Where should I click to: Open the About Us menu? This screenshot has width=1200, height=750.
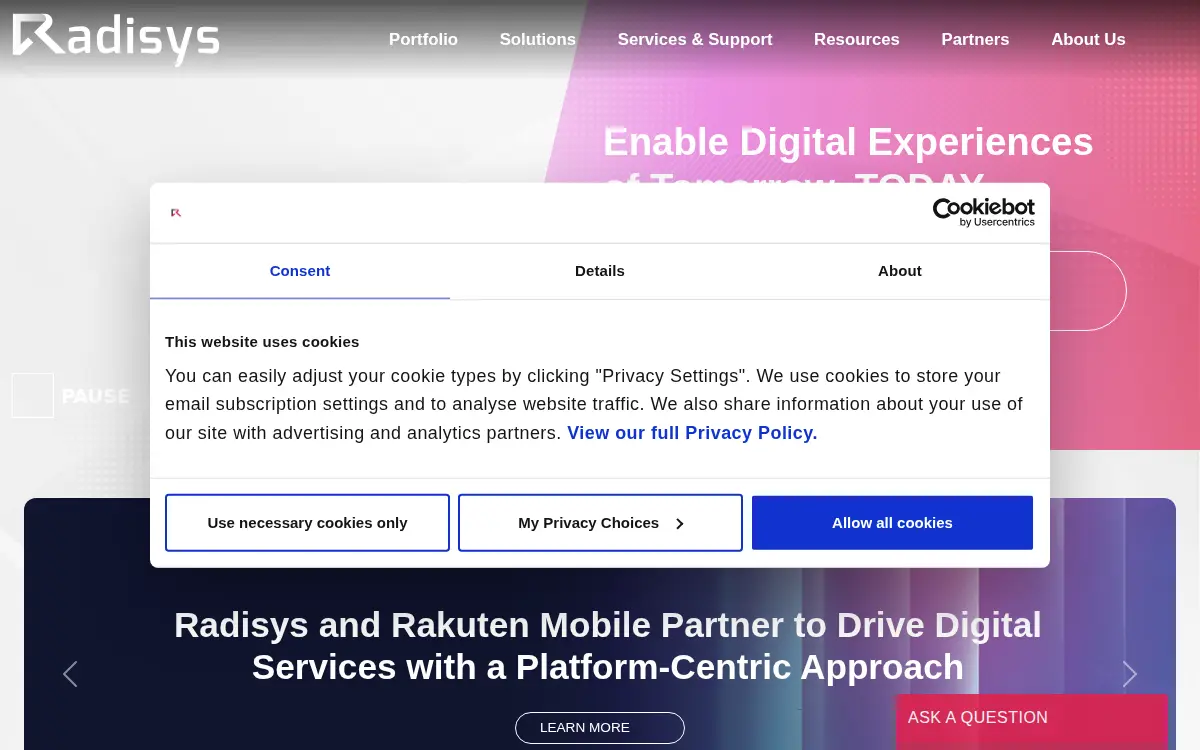coord(1088,39)
